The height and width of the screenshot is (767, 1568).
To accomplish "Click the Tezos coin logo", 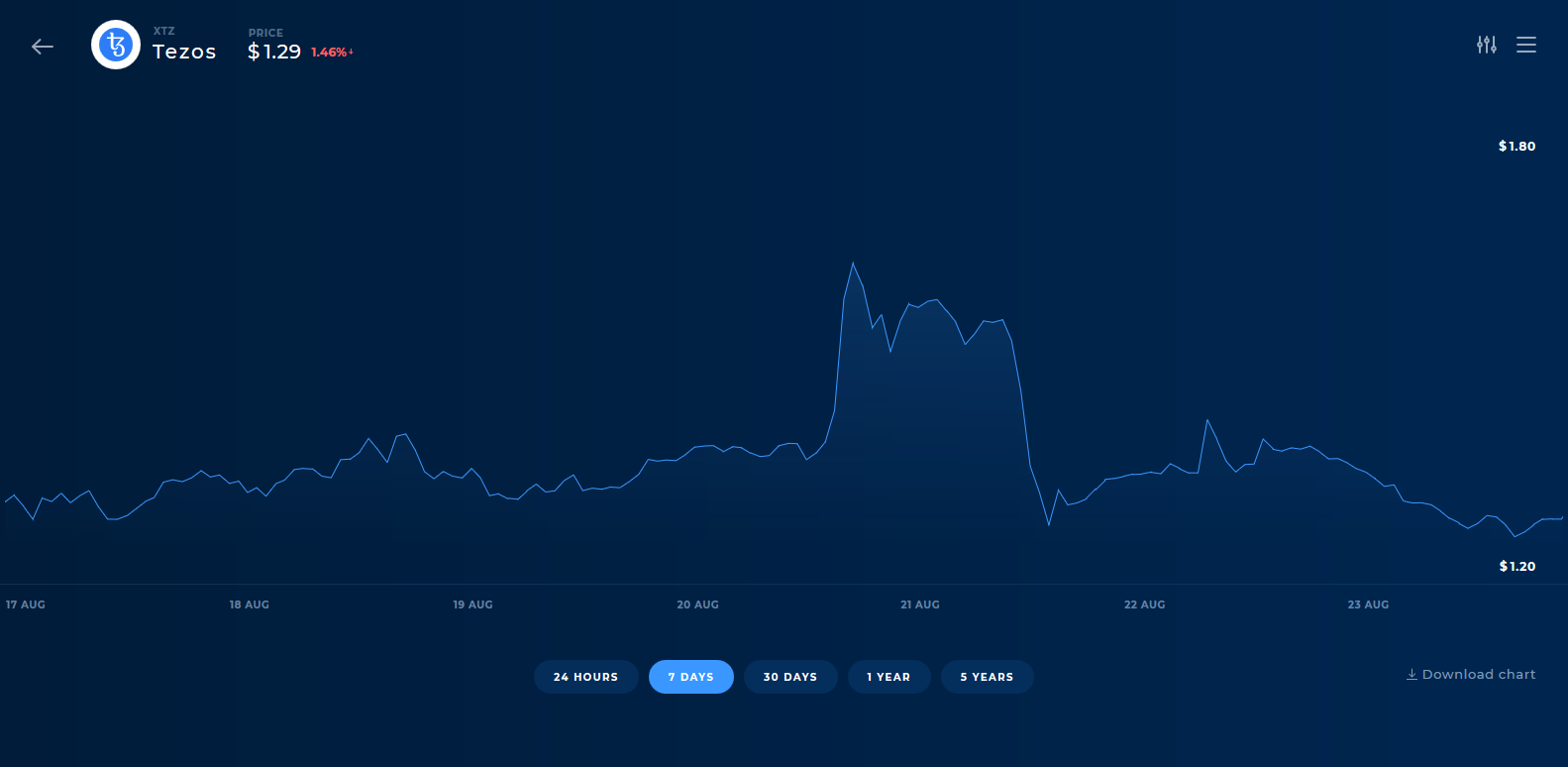I will coord(116,45).
